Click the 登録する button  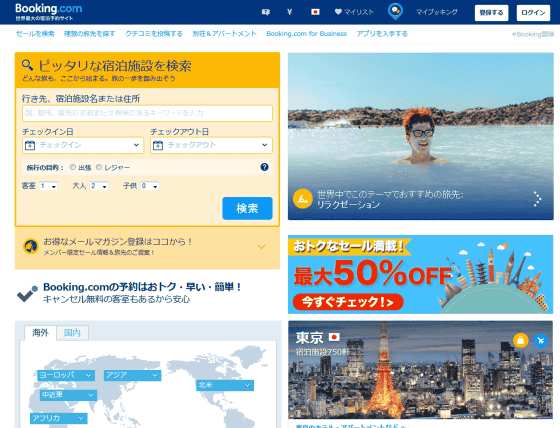(491, 13)
